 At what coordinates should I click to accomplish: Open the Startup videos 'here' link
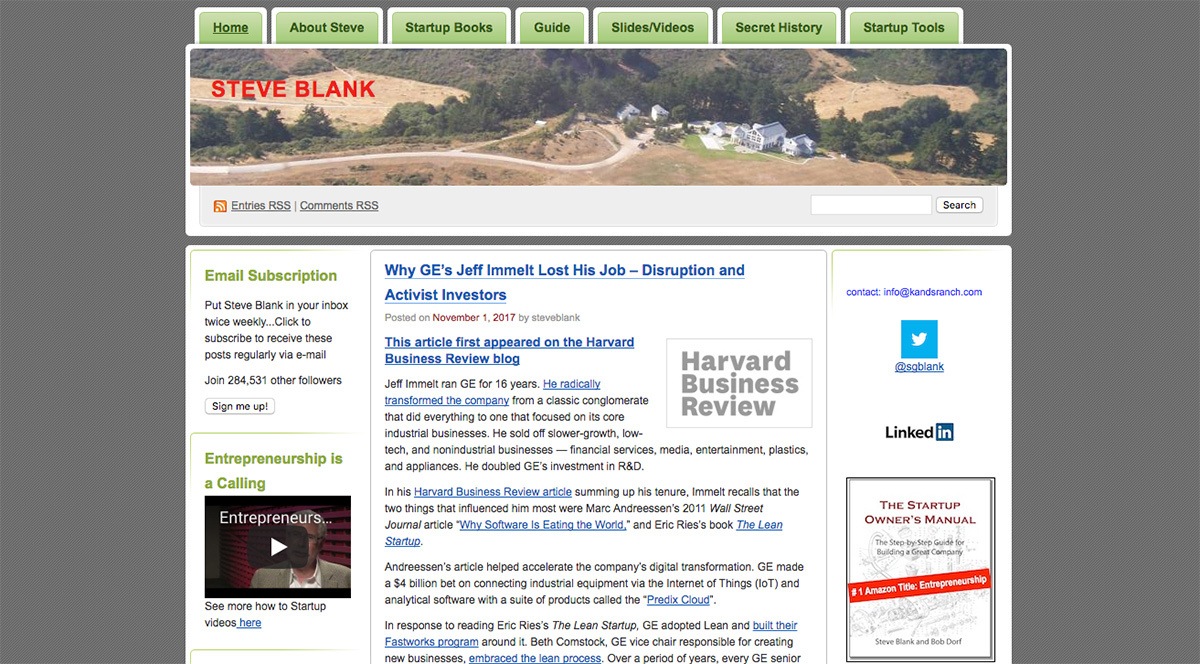tap(250, 623)
